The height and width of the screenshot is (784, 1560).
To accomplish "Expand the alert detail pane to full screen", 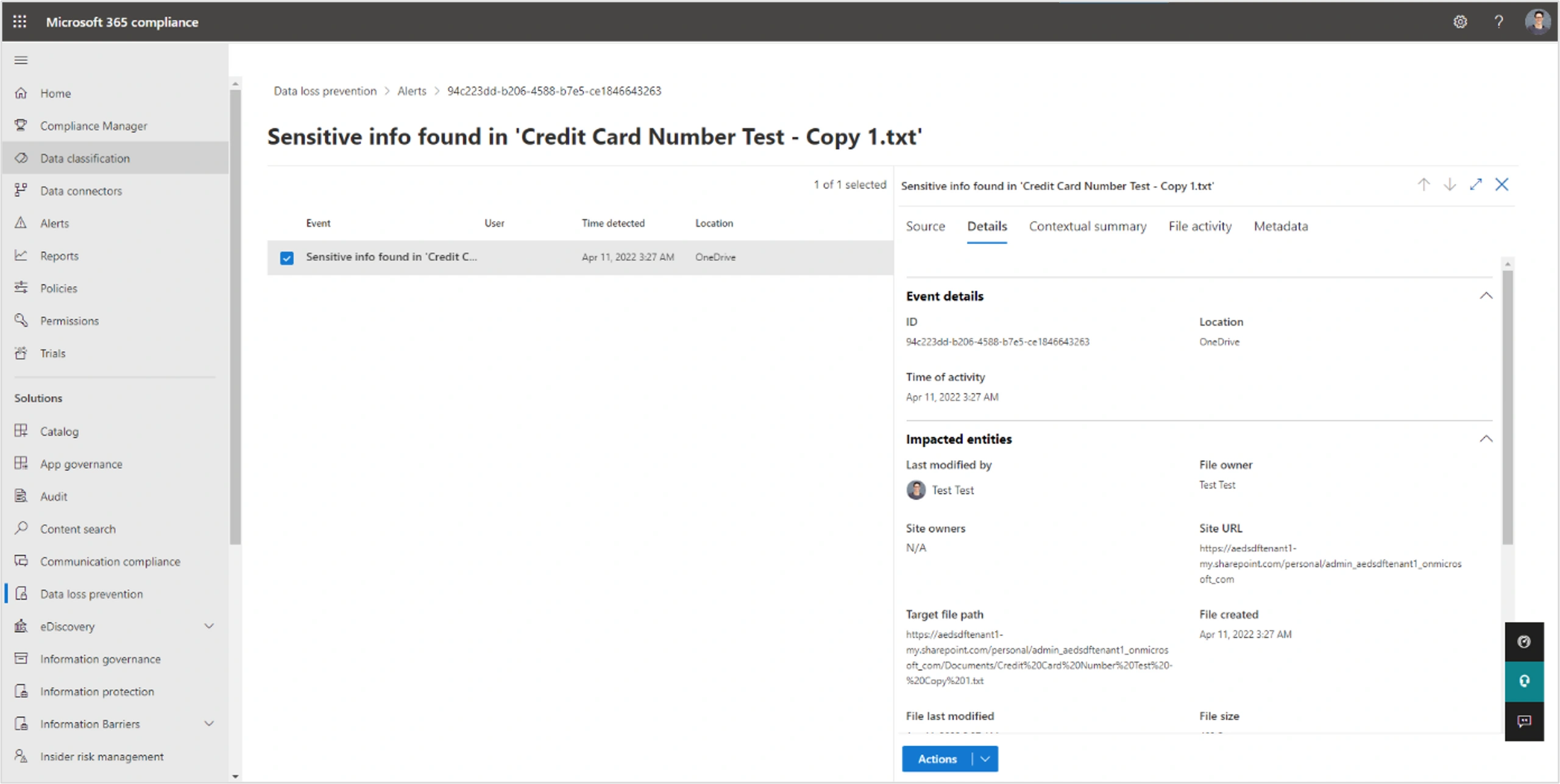I will click(x=1475, y=184).
